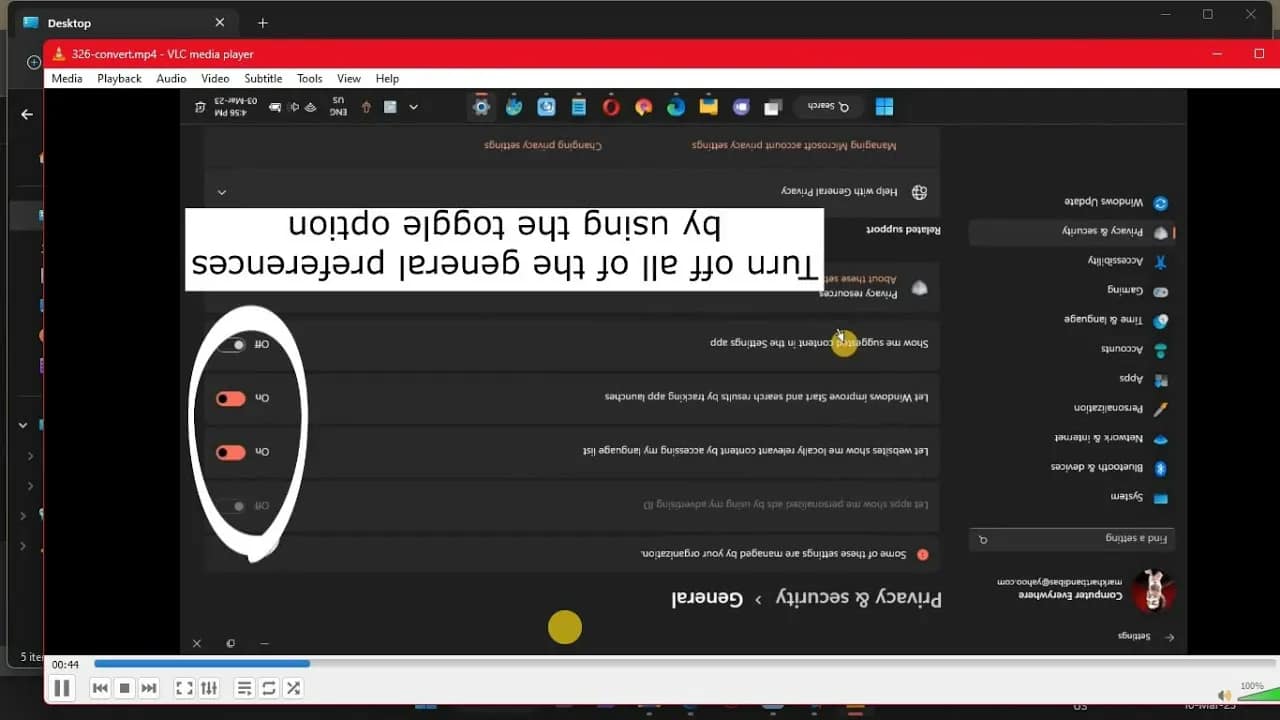
Task: Open the extended settings equalizer panel
Action: [208, 688]
